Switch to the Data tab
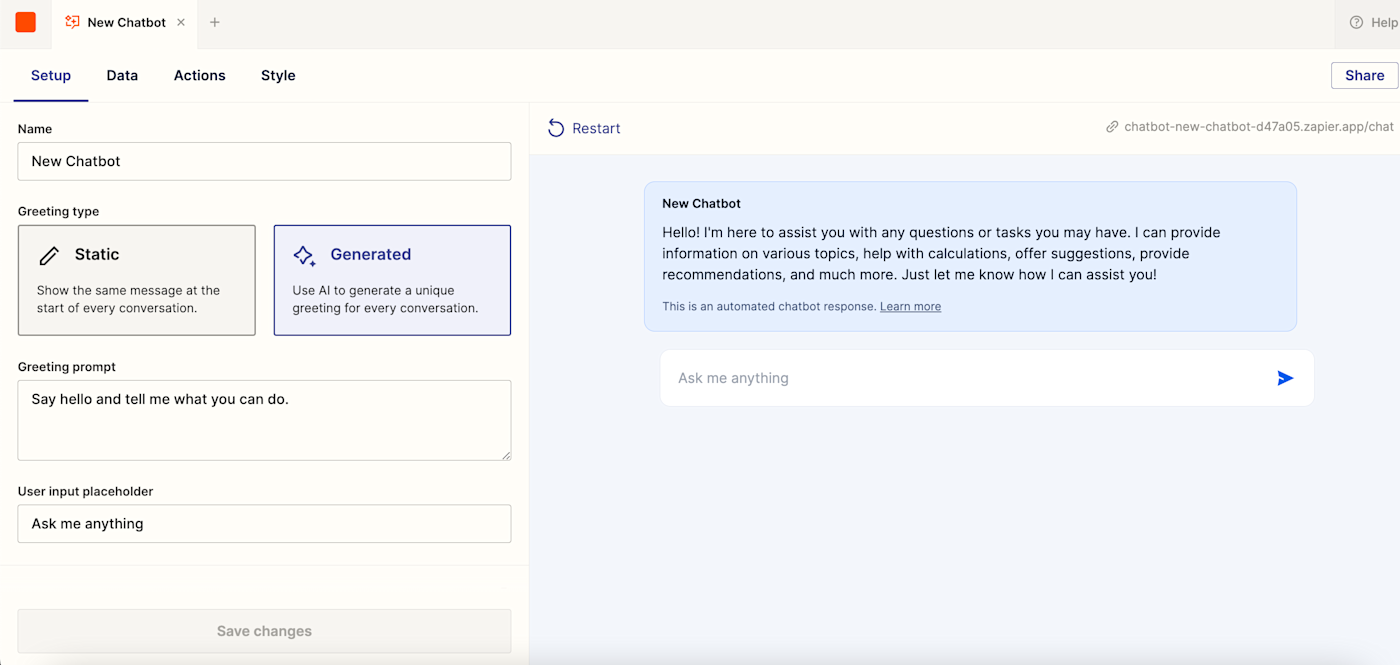The width and height of the screenshot is (1400, 665). point(122,75)
